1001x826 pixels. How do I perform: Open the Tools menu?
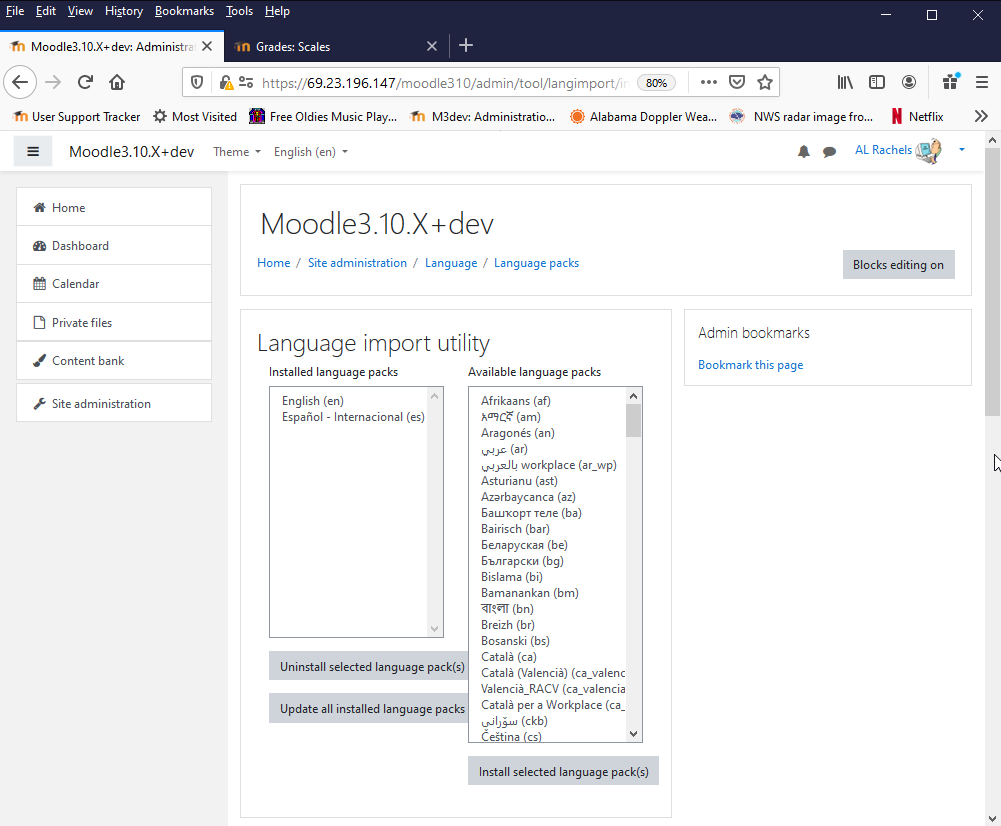[239, 11]
